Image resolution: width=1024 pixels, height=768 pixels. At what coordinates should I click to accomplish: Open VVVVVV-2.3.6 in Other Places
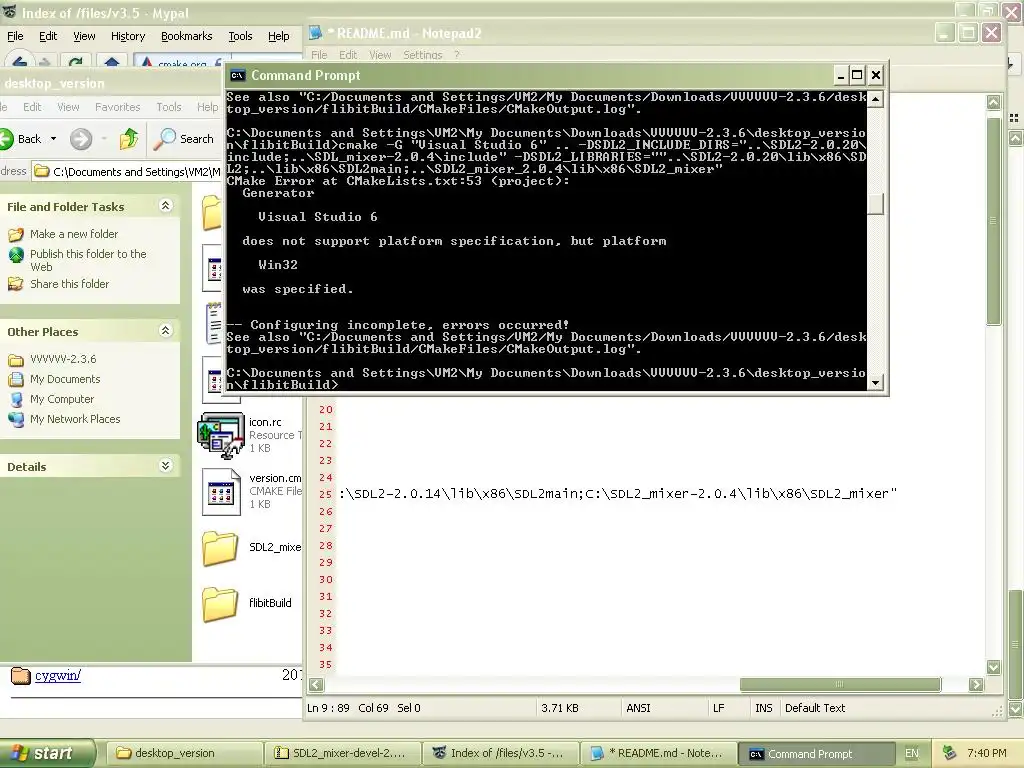[63, 359]
